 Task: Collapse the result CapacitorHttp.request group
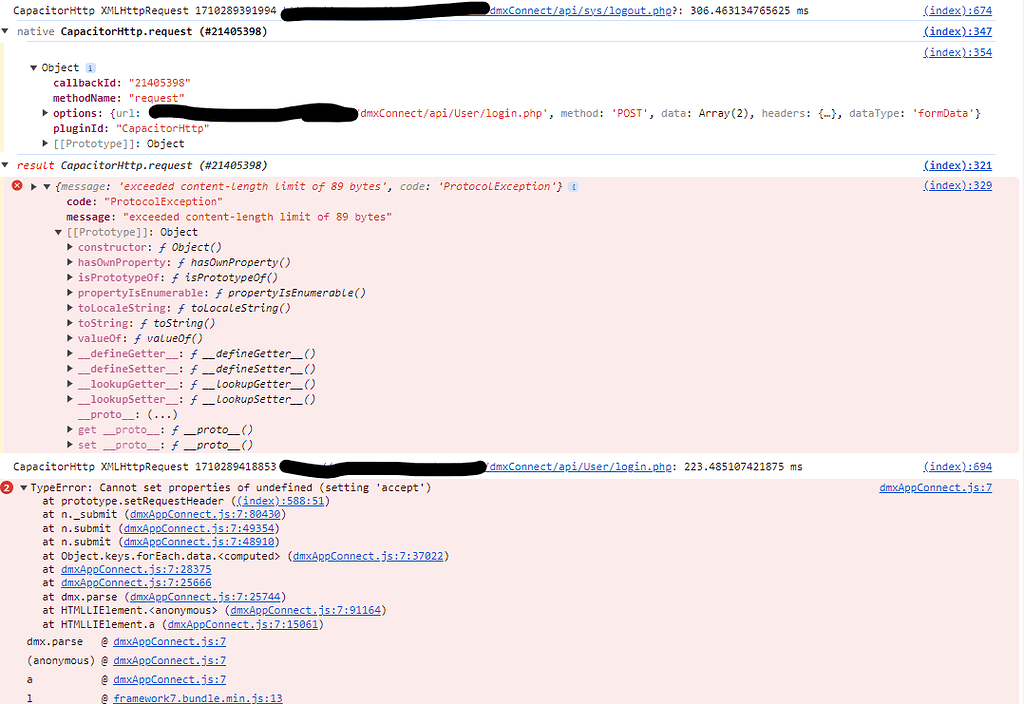tap(5, 165)
